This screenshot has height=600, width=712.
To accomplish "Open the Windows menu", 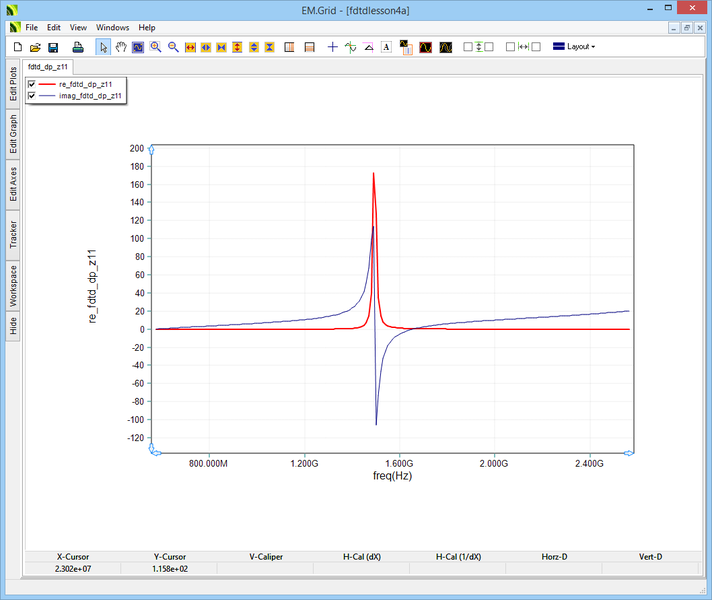I will (x=112, y=27).
